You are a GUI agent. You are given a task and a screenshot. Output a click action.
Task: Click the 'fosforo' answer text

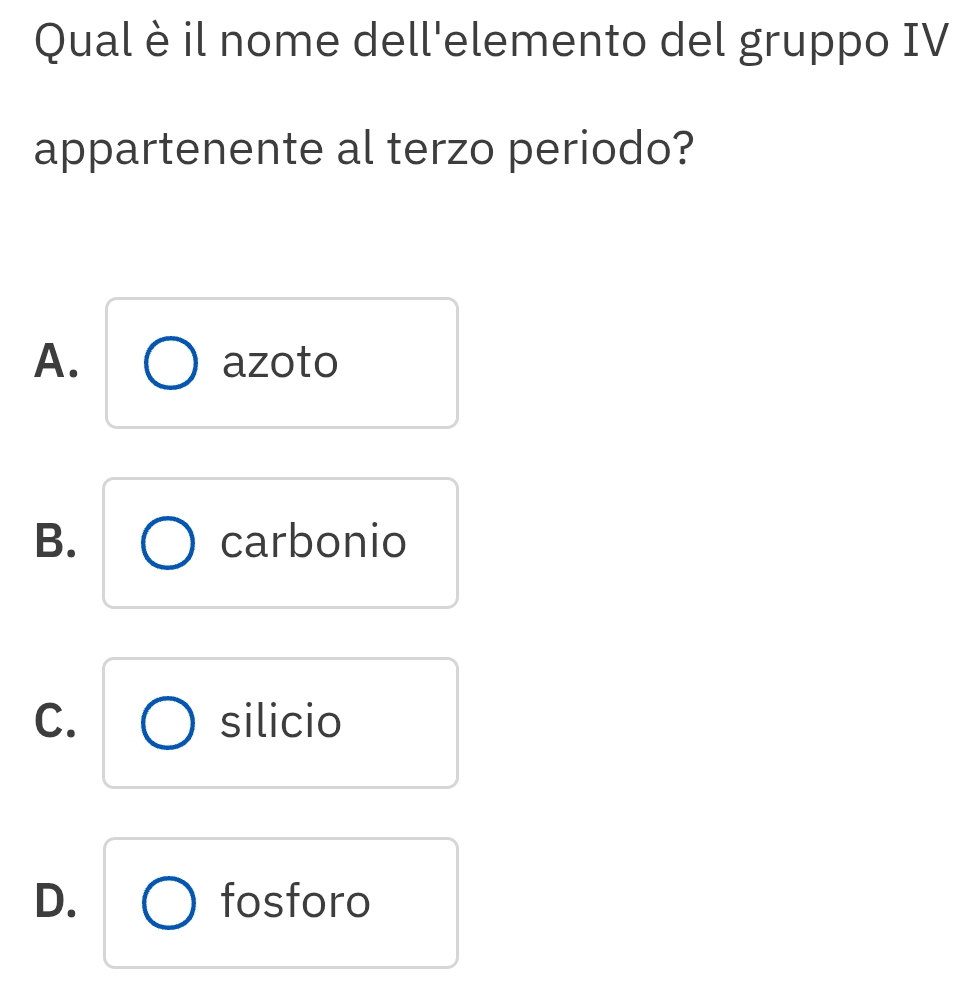(296, 902)
